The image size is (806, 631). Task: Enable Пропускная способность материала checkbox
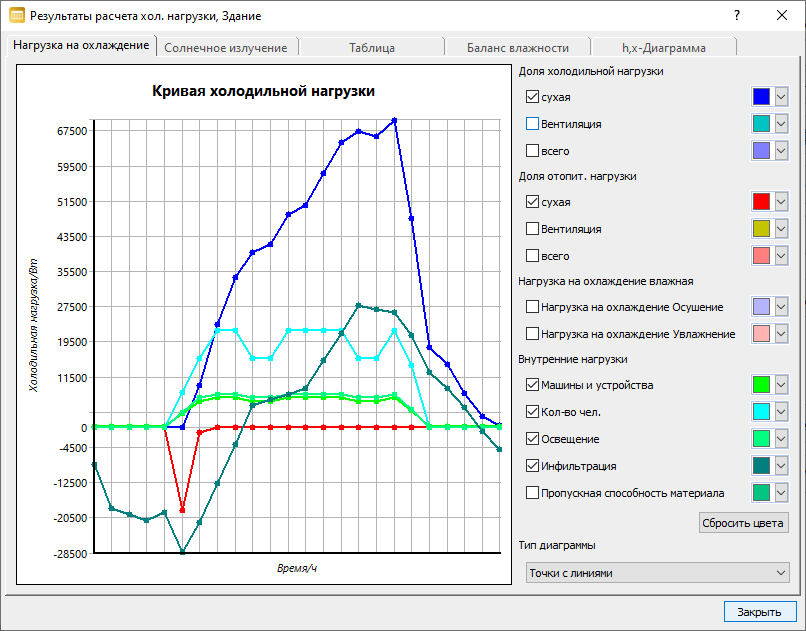532,493
